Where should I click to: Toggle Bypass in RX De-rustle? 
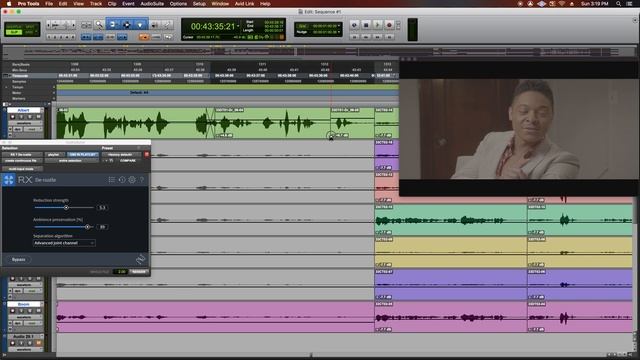pyautogui.click(x=18, y=260)
